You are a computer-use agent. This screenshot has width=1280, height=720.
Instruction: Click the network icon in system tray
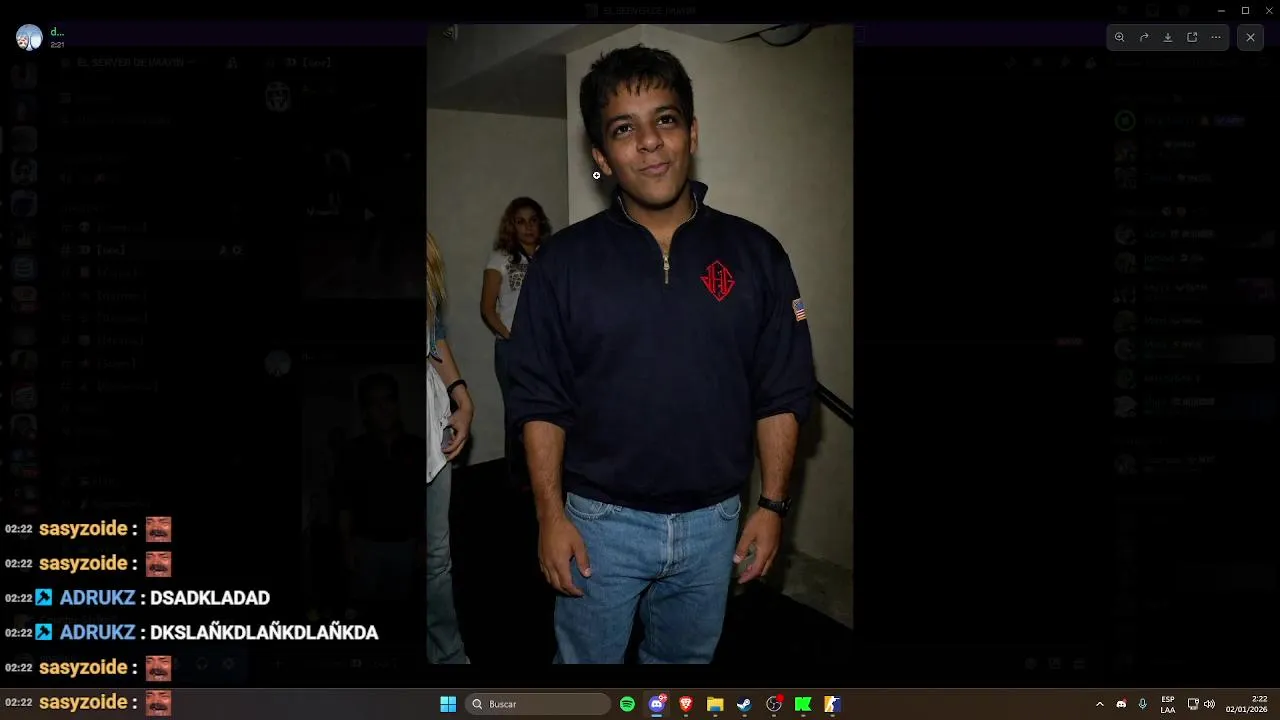point(1193,704)
